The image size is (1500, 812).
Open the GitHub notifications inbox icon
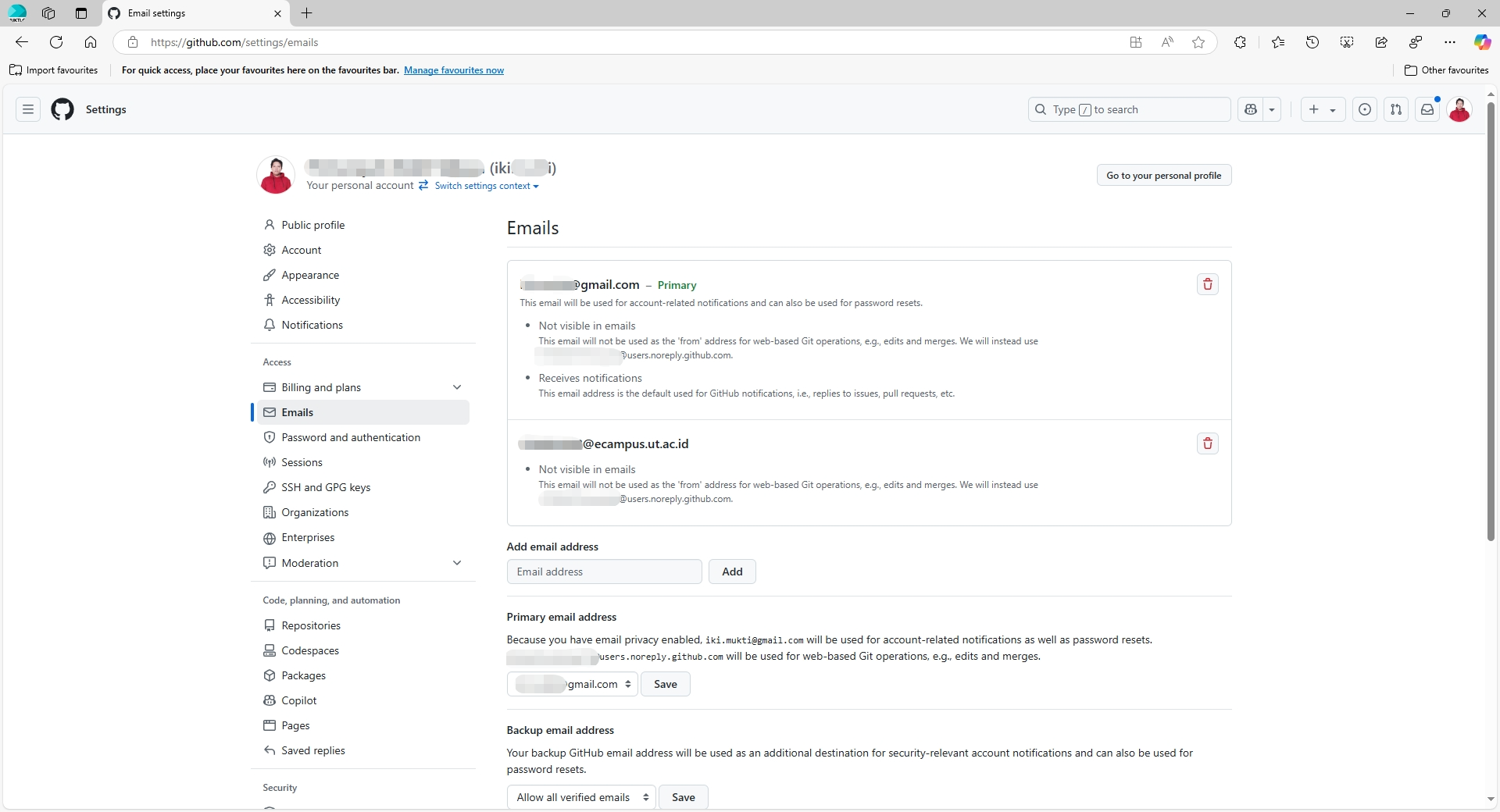coord(1428,109)
